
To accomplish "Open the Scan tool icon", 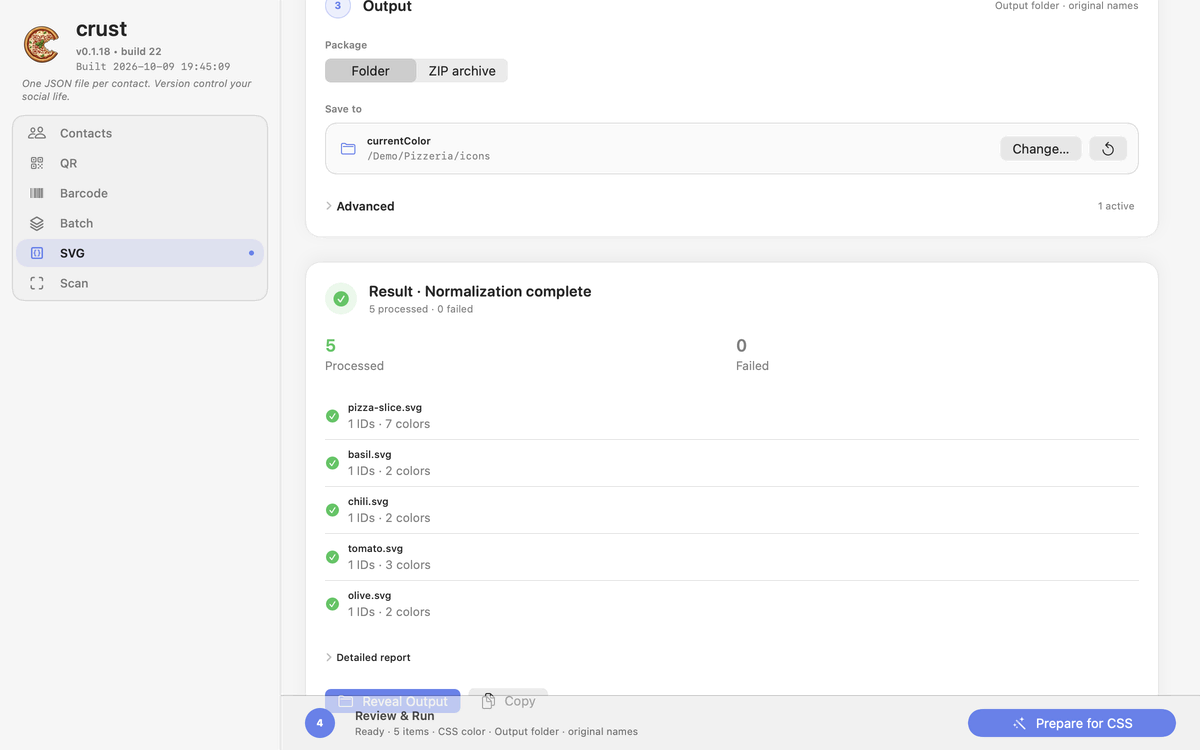I will tap(37, 283).
